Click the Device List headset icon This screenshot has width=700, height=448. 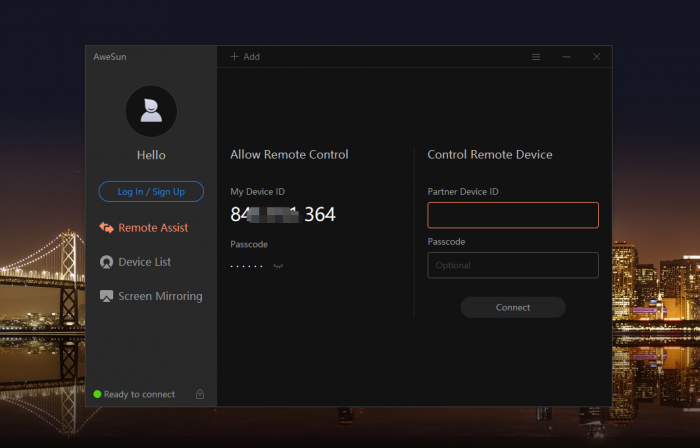106,262
